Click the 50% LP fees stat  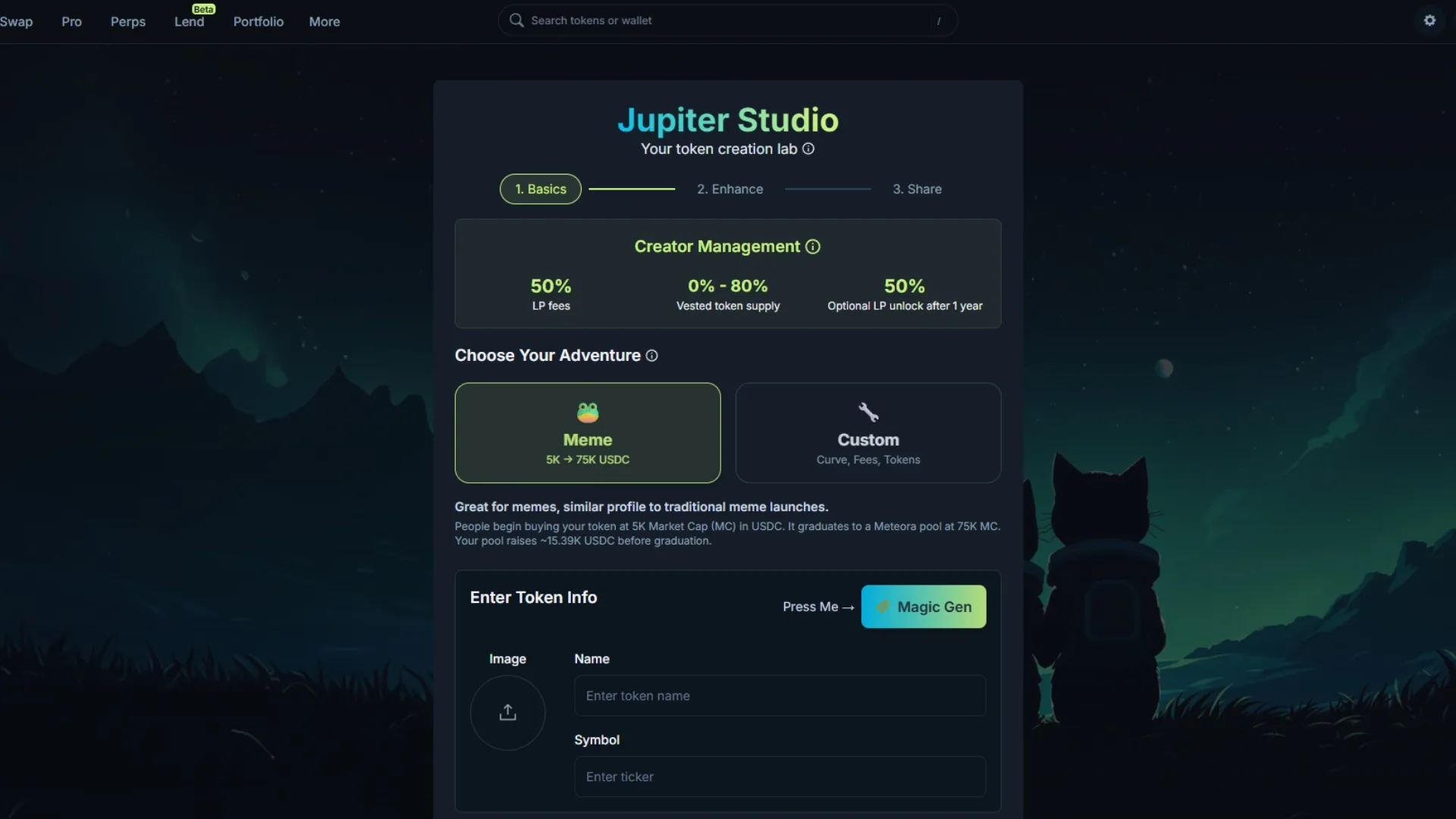point(551,294)
